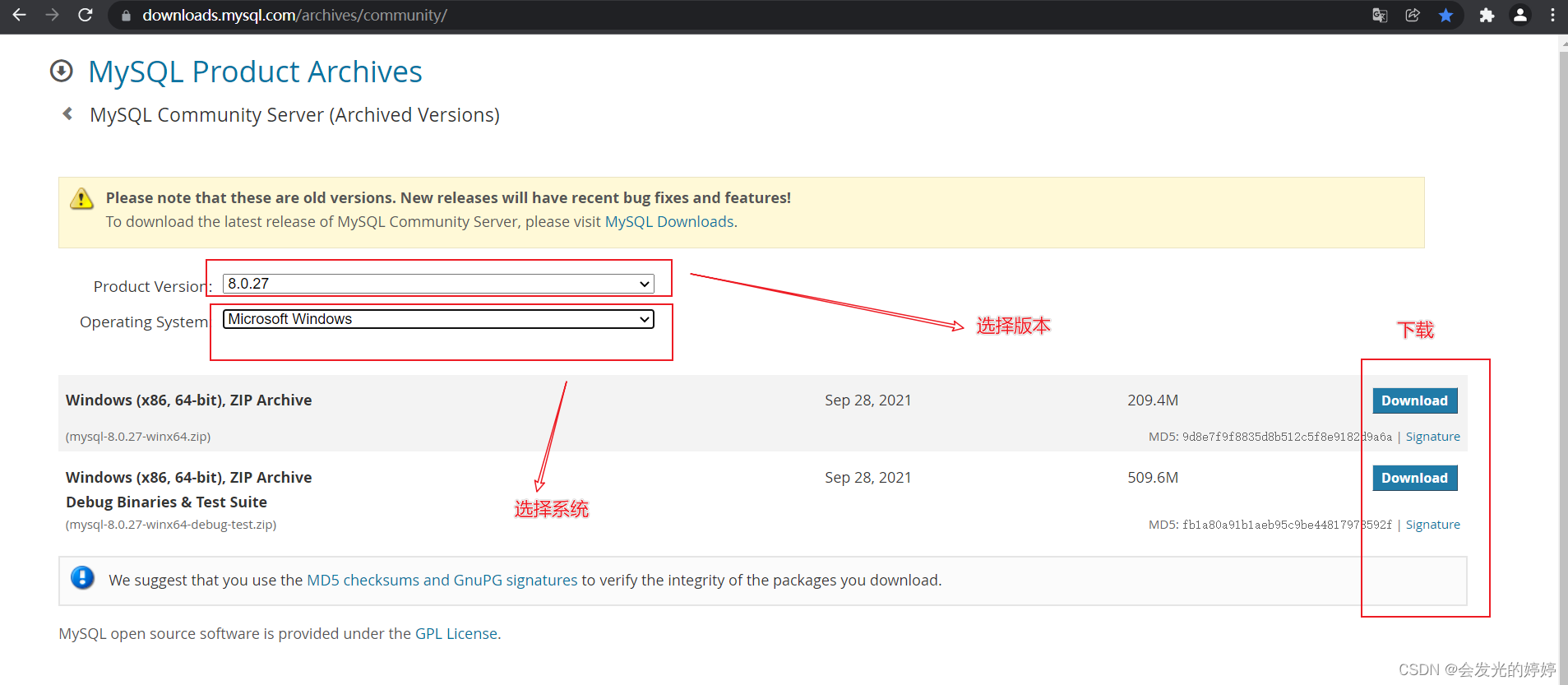Viewport: 1568px width, 685px height.
Task: Click the back chevron beside Community Server
Action: click(67, 113)
